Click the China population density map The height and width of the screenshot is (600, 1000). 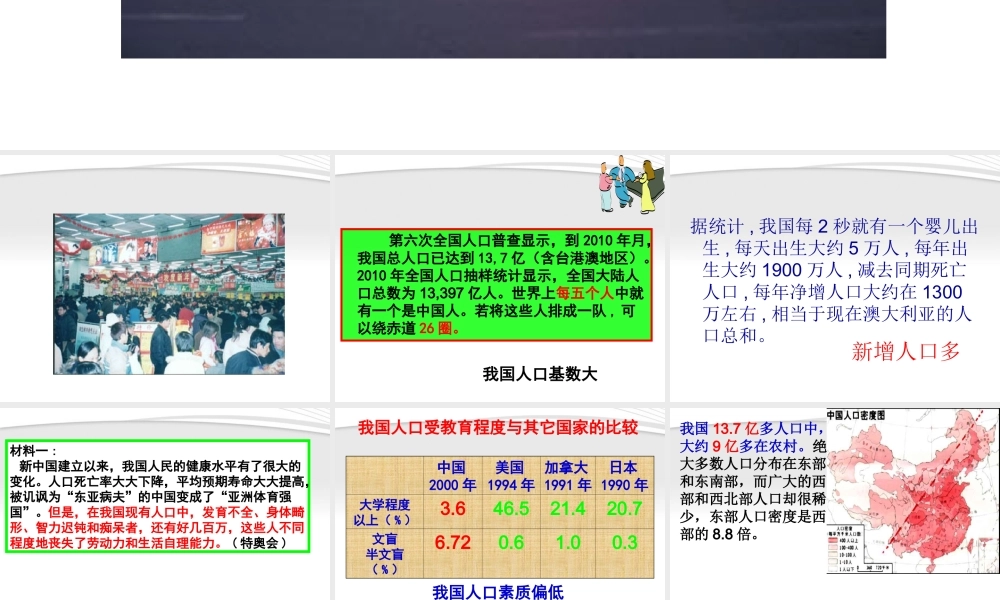pos(913,491)
